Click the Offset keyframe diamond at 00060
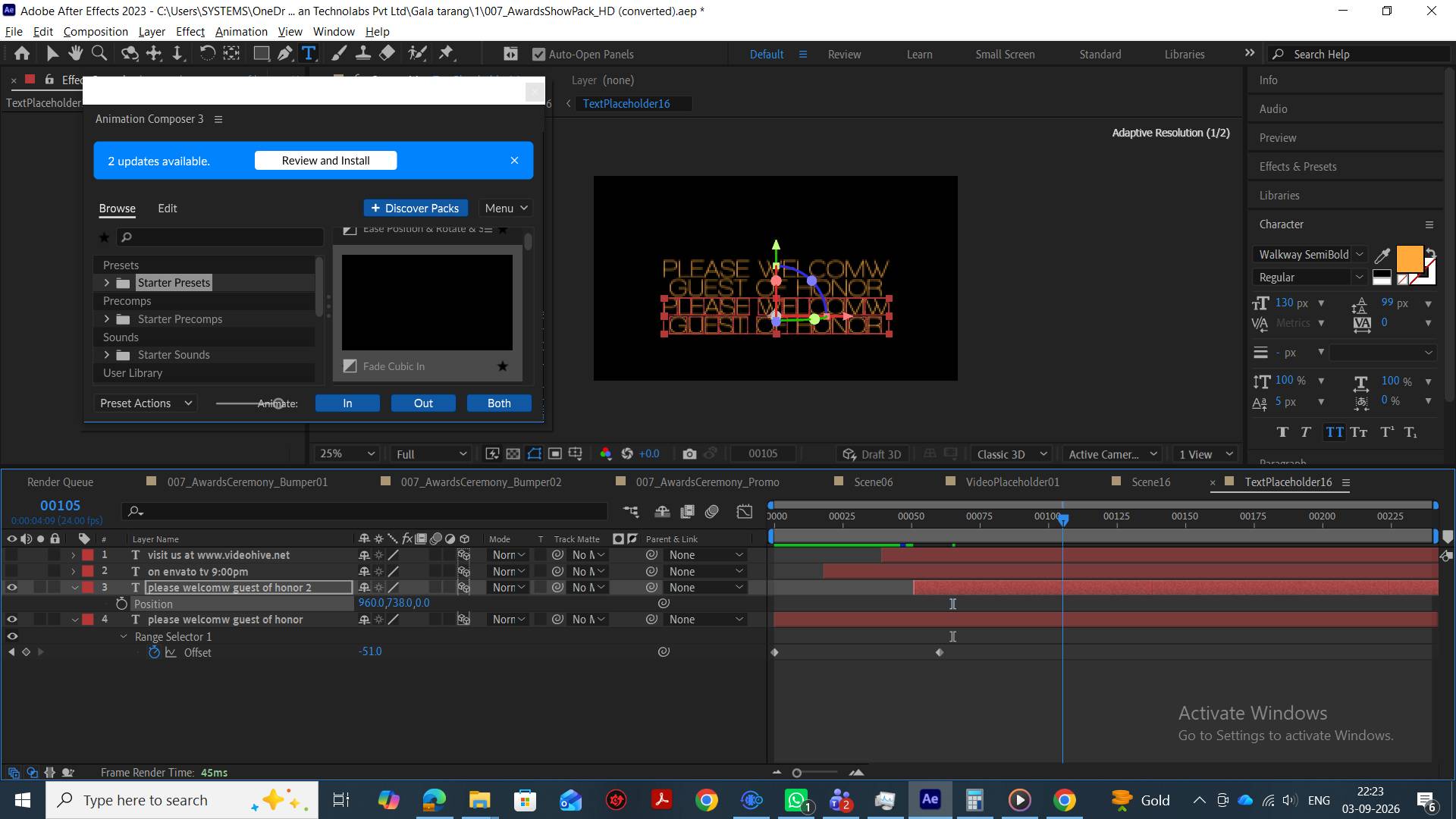Image resolution: width=1456 pixels, height=819 pixels. 940,652
